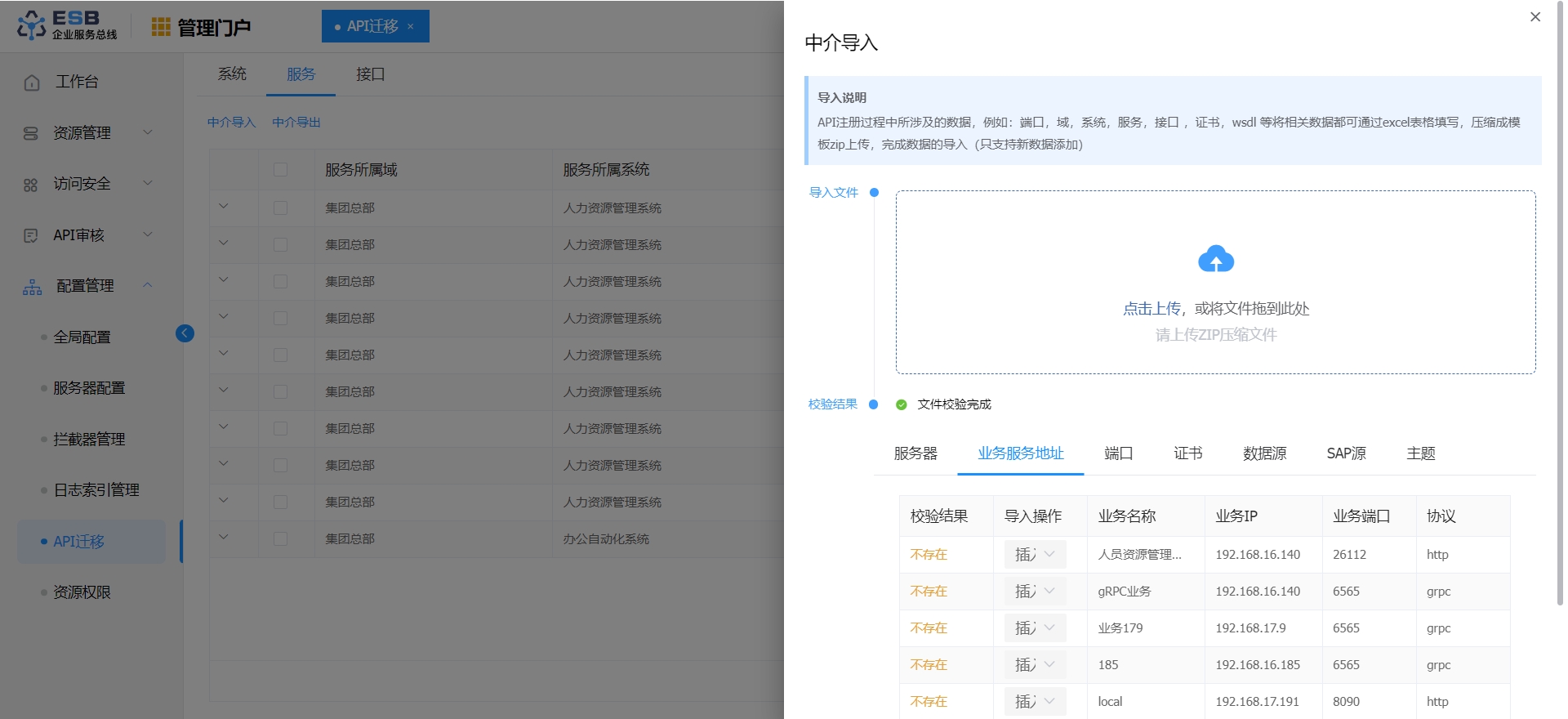This screenshot has height=719, width=1568.
Task: Expand the 资源管理 sidebar menu
Action: [x=148, y=132]
